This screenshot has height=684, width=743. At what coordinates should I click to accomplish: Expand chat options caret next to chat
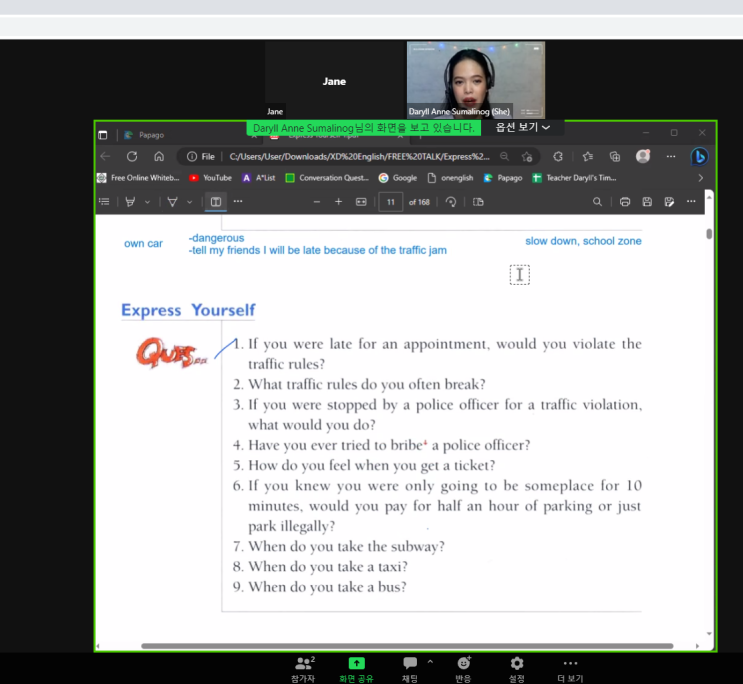430,661
